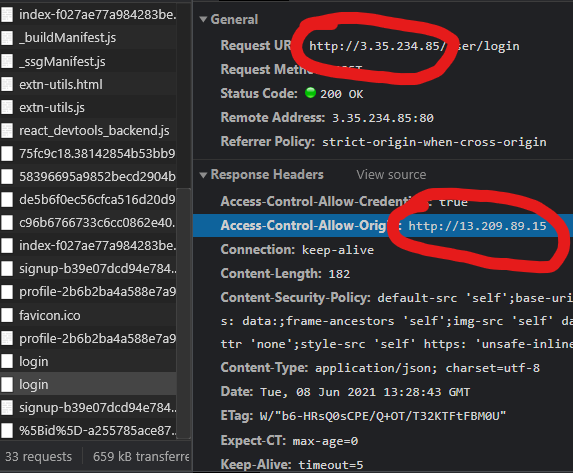This screenshot has width=573, height=473.
Task: Click the _buildManifest.js file icon
Action: tap(7, 38)
